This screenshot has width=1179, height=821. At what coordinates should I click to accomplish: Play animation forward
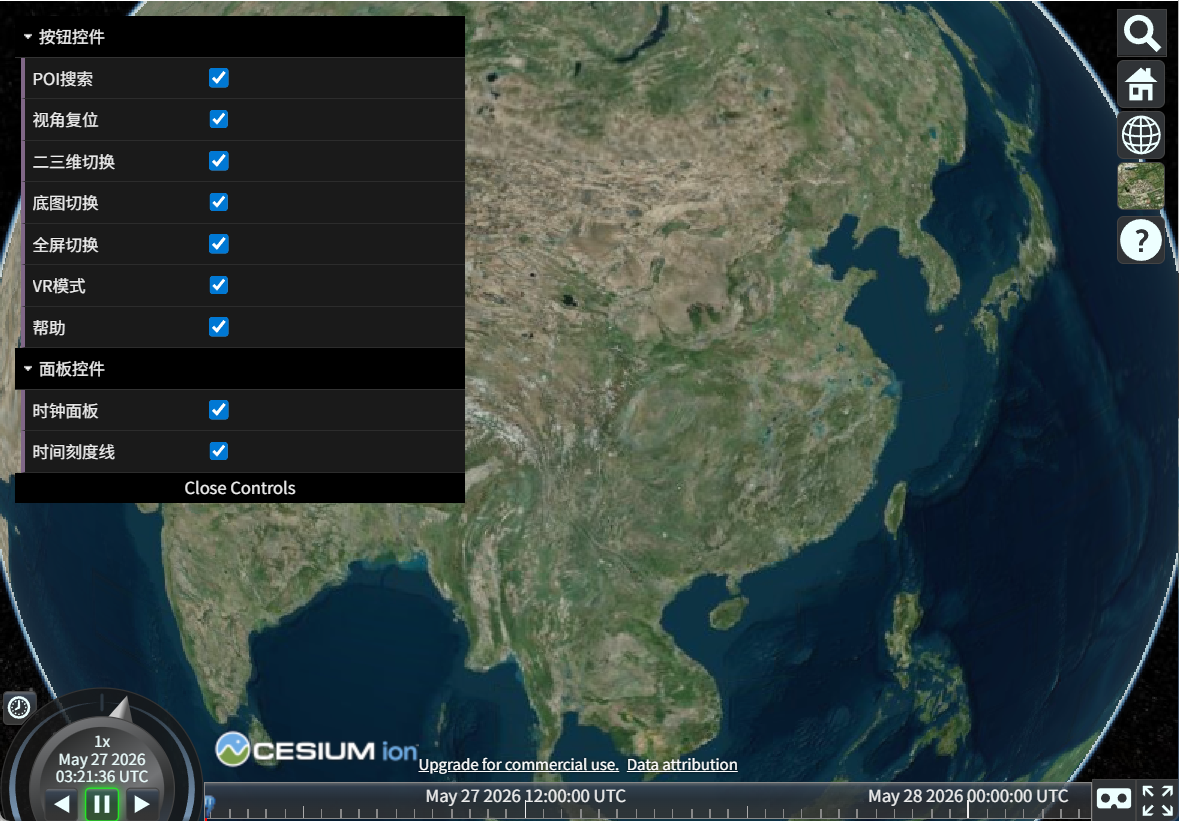click(x=141, y=804)
